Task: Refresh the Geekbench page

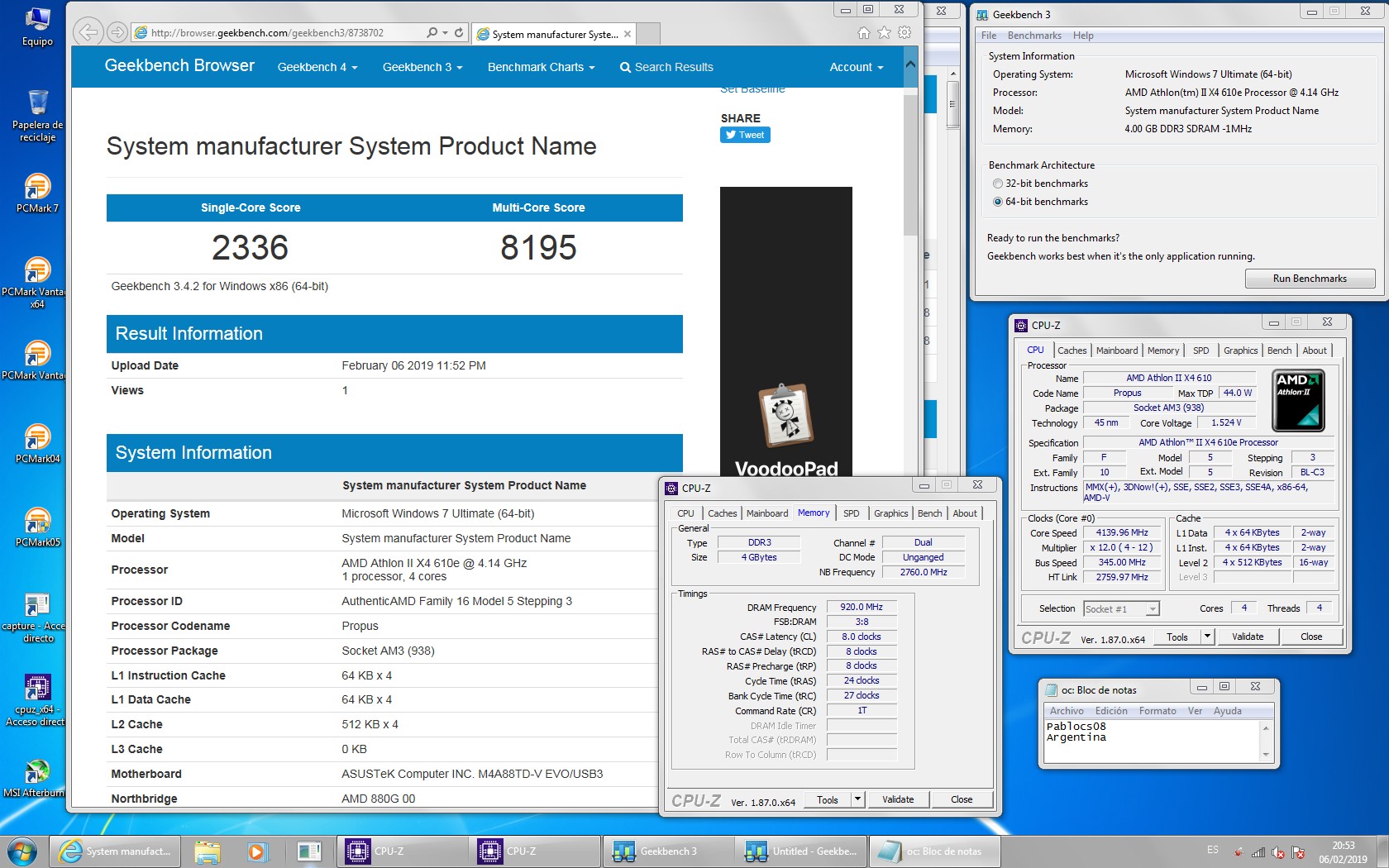Action: point(459,32)
